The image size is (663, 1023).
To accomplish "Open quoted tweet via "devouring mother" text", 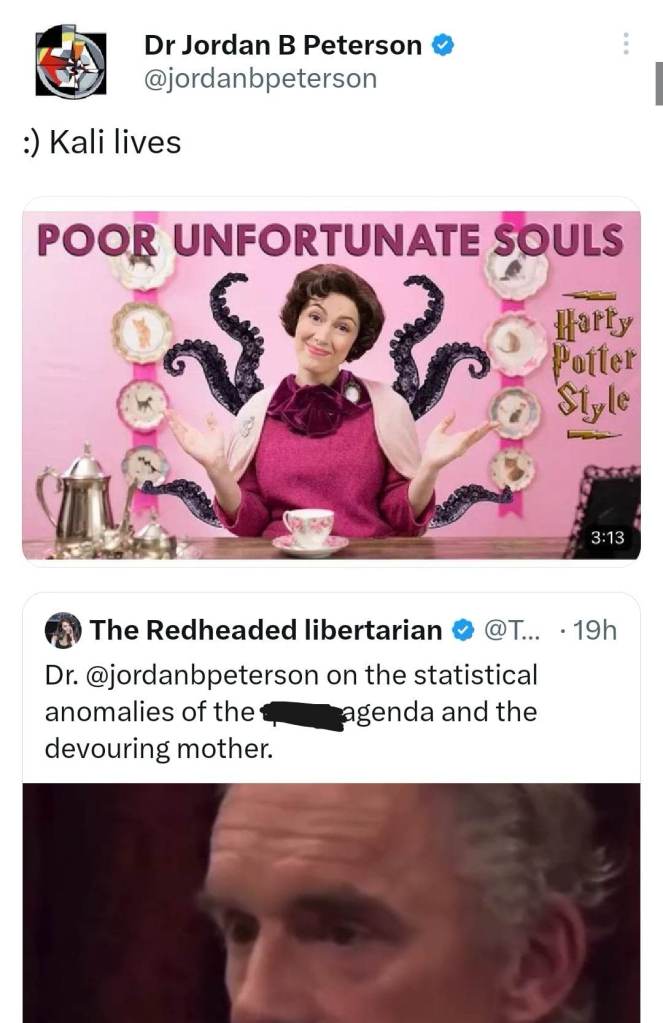I will point(159,748).
